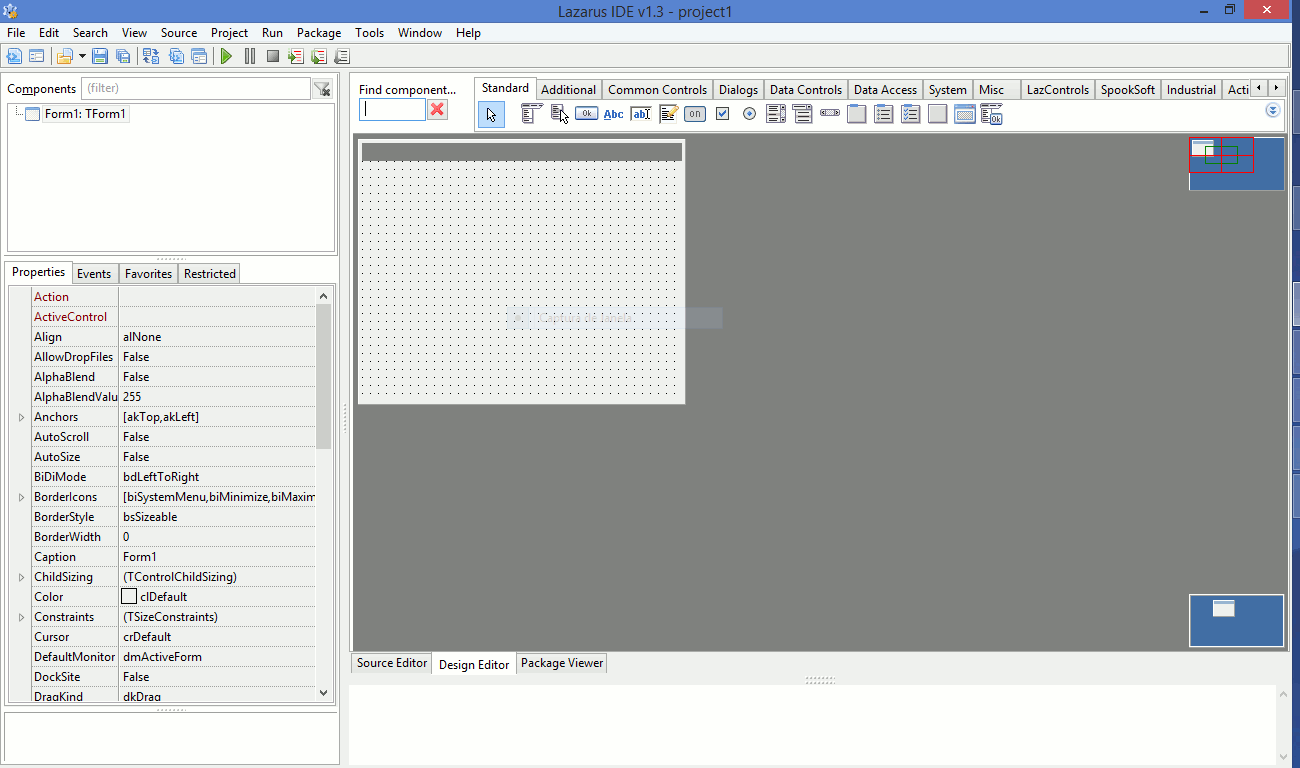Click the Step Into icon
The image size is (1300, 768).
point(296,56)
